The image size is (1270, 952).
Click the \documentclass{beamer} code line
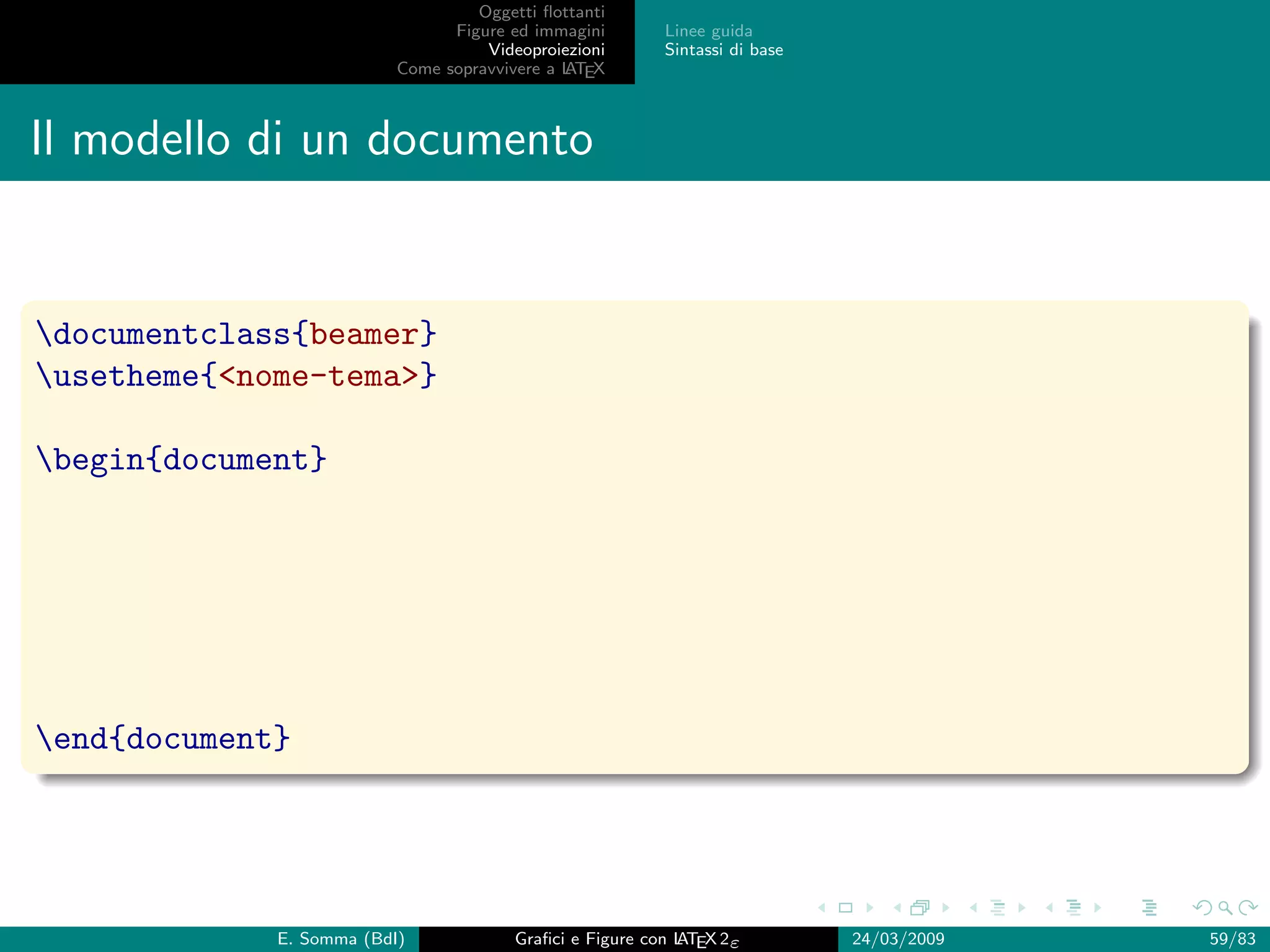click(236, 334)
